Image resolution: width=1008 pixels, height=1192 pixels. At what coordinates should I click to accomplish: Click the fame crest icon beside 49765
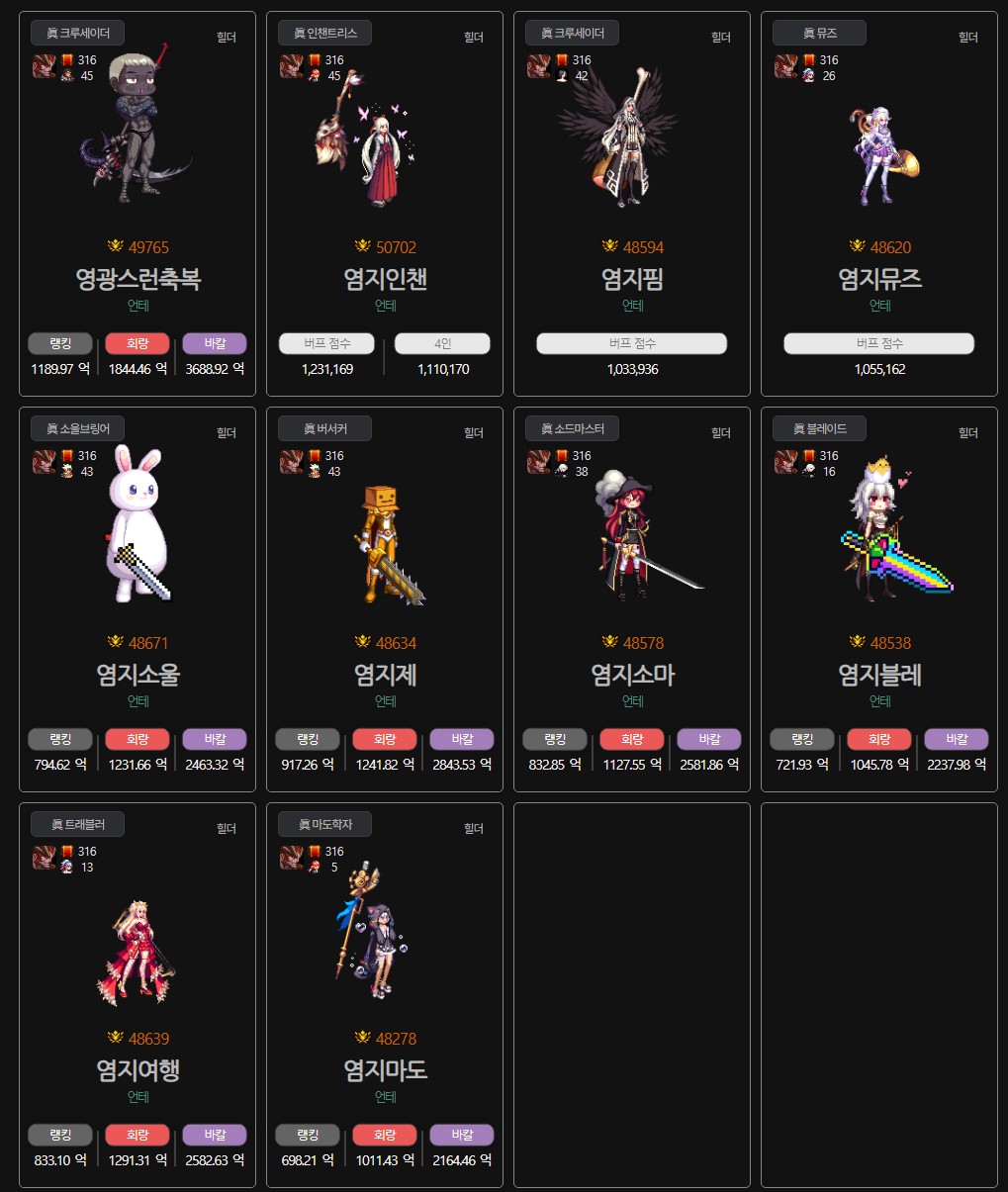click(115, 246)
